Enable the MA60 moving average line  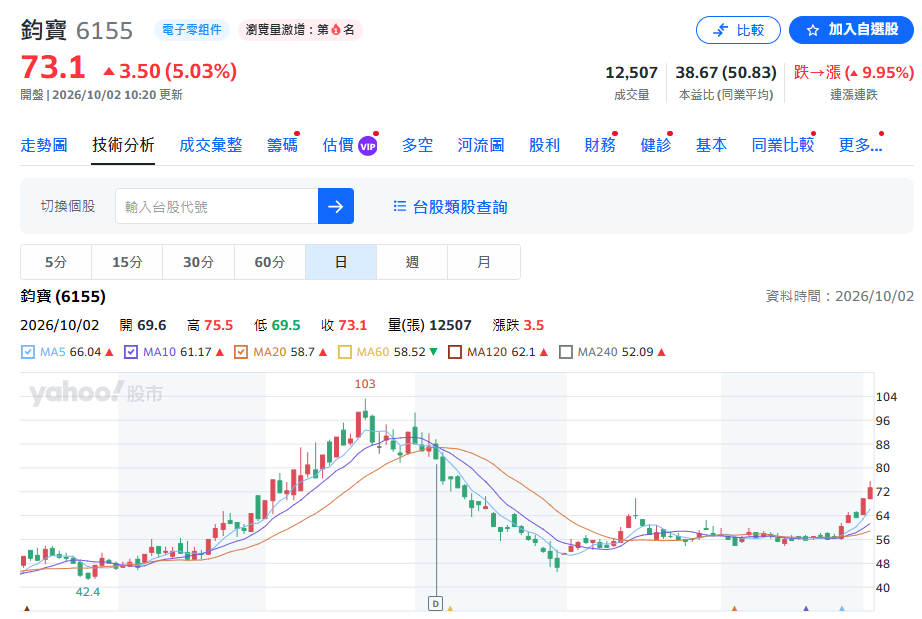click(345, 352)
